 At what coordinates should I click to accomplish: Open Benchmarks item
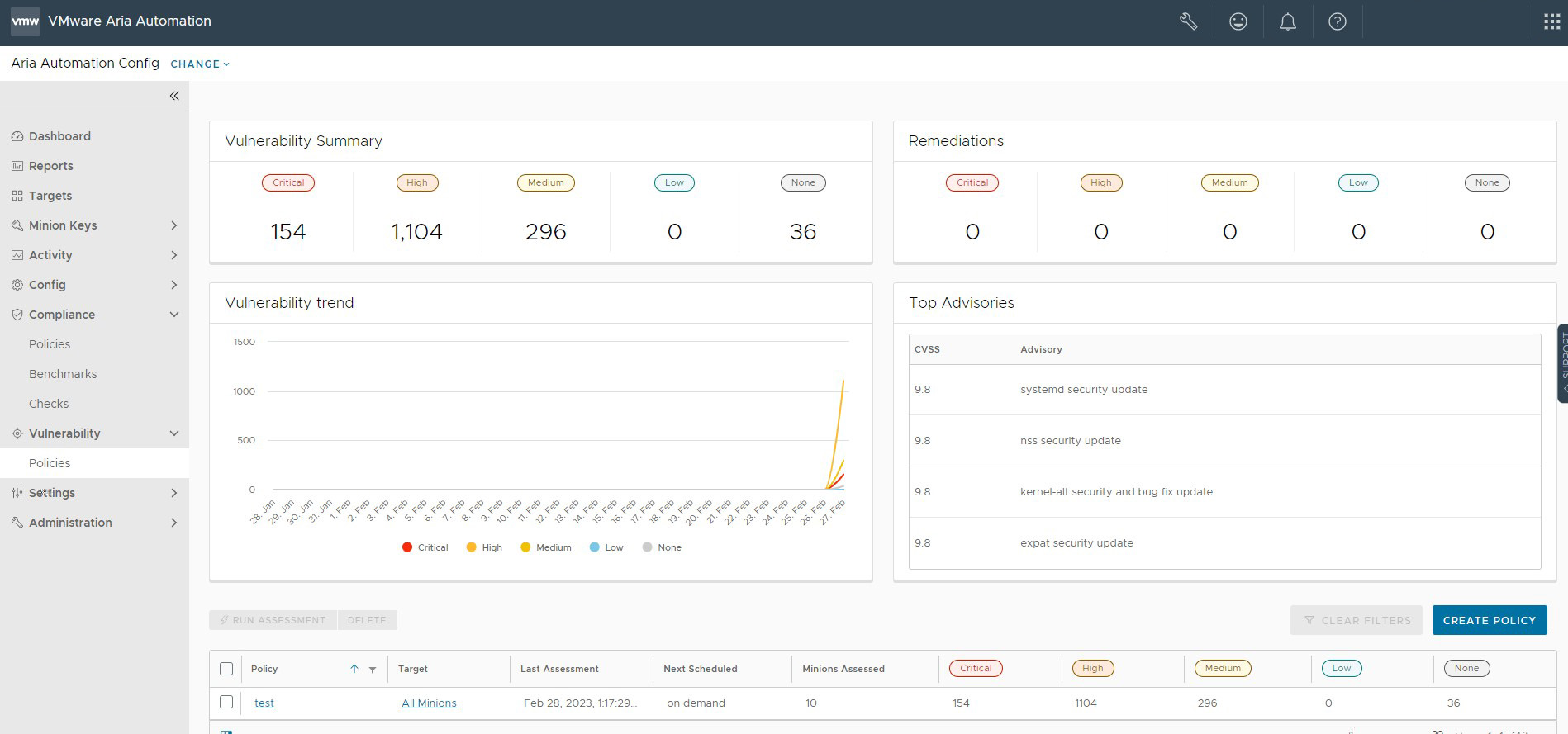[63, 374]
